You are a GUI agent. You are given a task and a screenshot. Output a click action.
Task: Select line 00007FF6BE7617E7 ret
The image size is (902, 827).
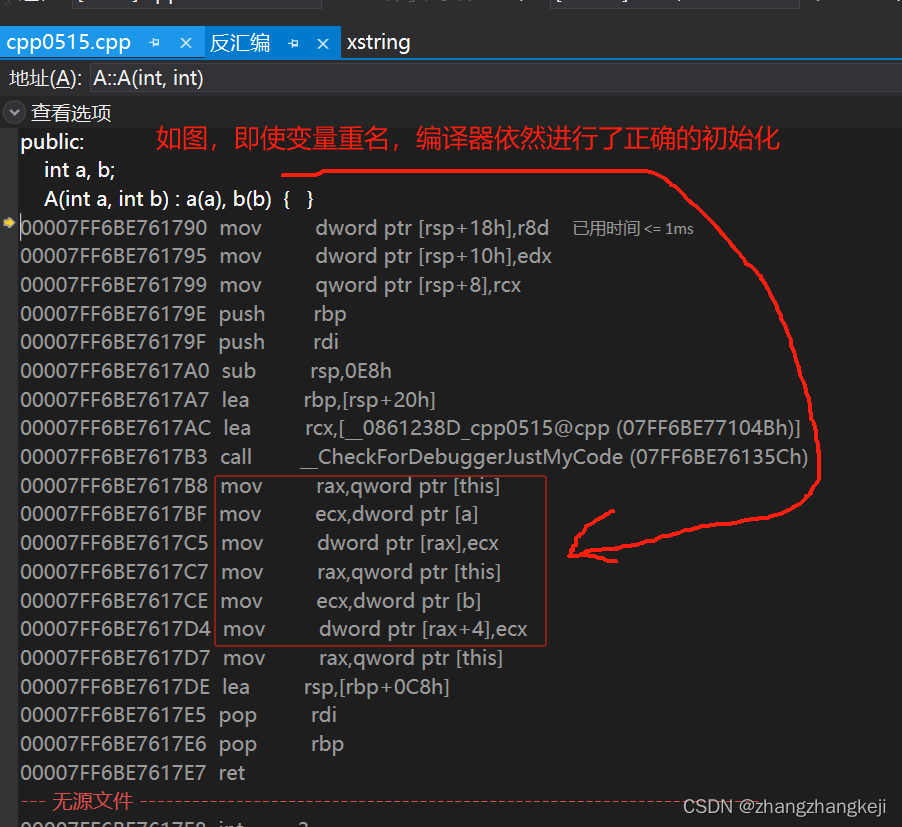pyautogui.click(x=133, y=773)
